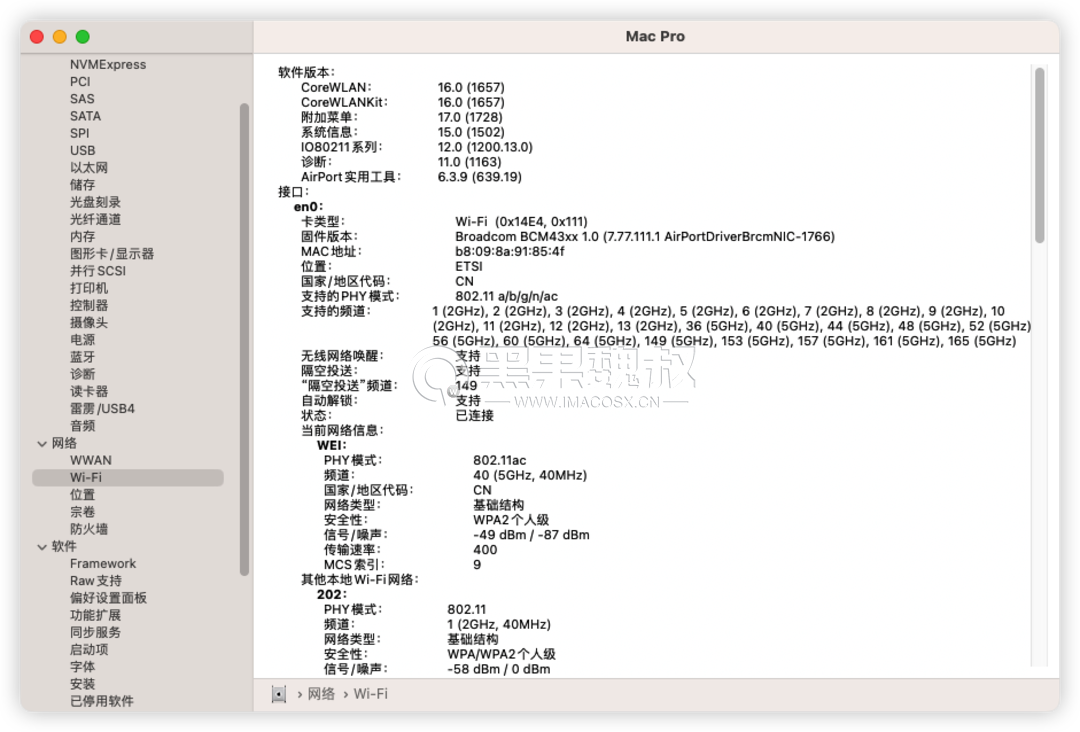Collapse the 网络 section in sidebar
This screenshot has width=1080, height=732.
[x=42, y=443]
